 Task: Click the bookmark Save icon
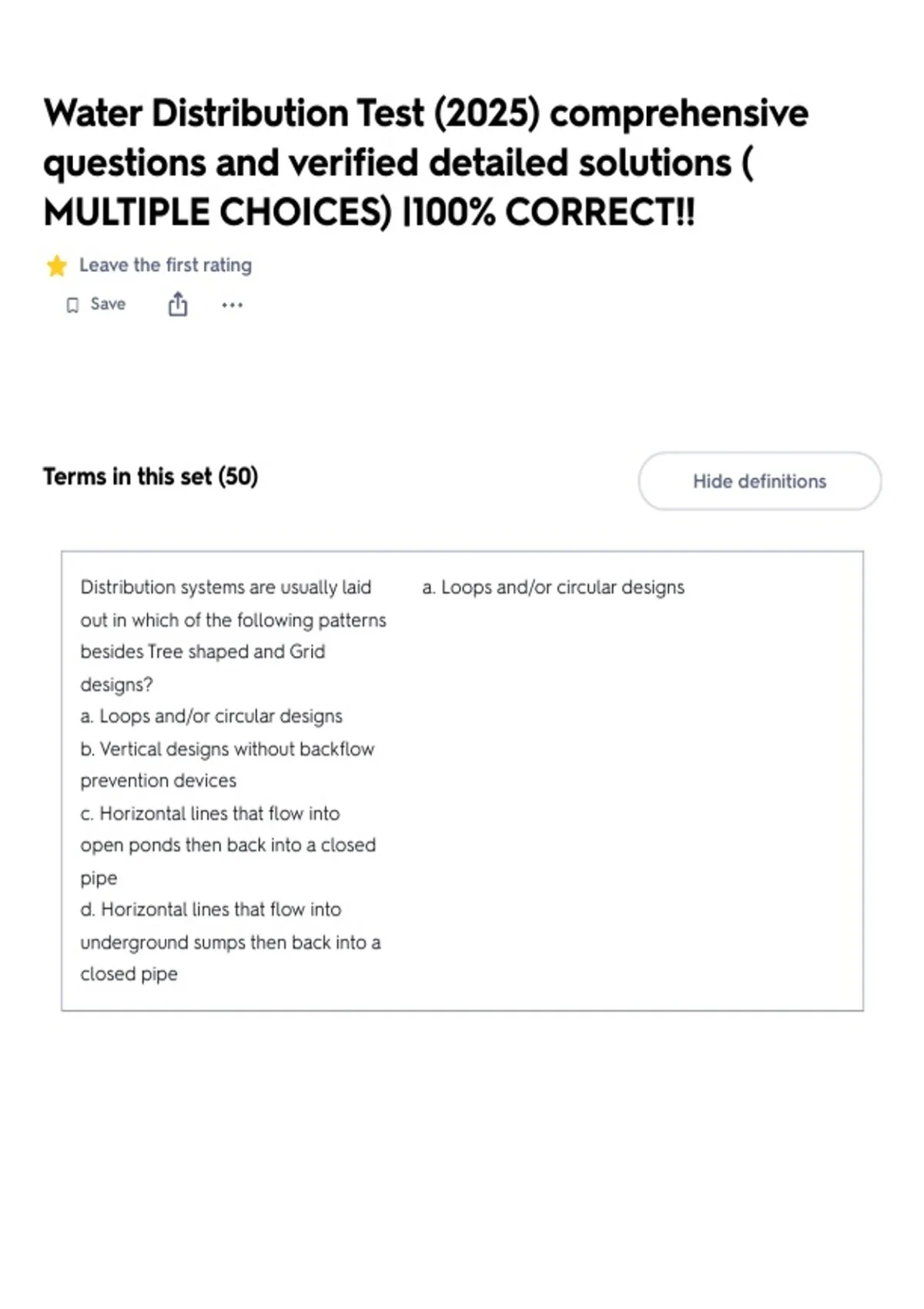(72, 306)
